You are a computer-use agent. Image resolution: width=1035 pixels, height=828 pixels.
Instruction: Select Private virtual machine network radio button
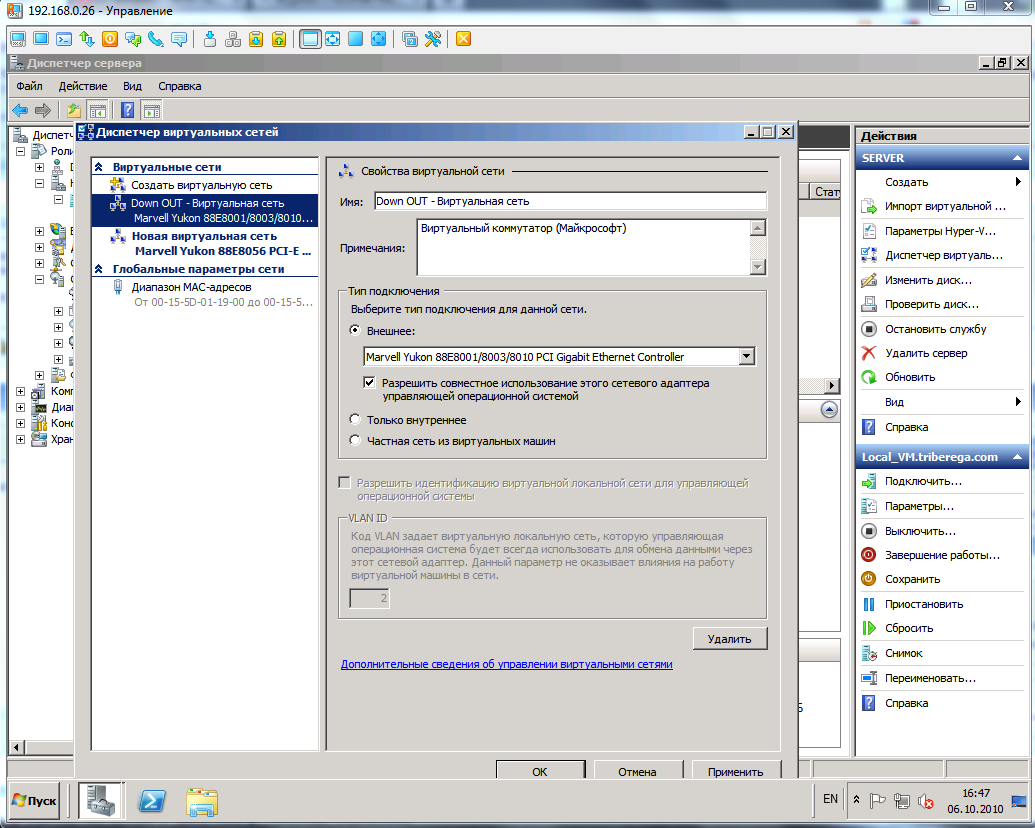coord(355,440)
